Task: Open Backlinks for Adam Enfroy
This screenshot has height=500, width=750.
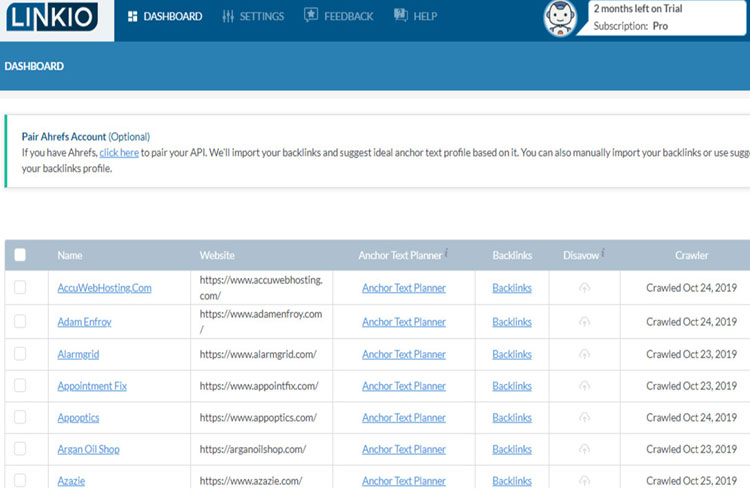Action: tap(512, 322)
